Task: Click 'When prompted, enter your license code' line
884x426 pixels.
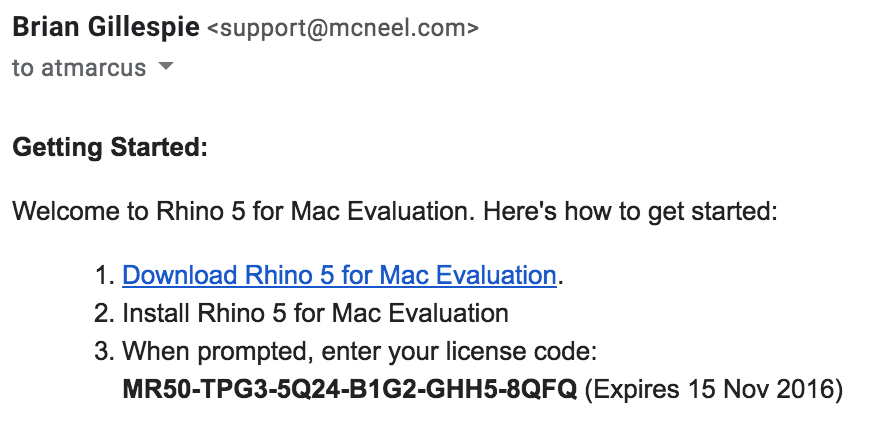Action: click(x=359, y=352)
